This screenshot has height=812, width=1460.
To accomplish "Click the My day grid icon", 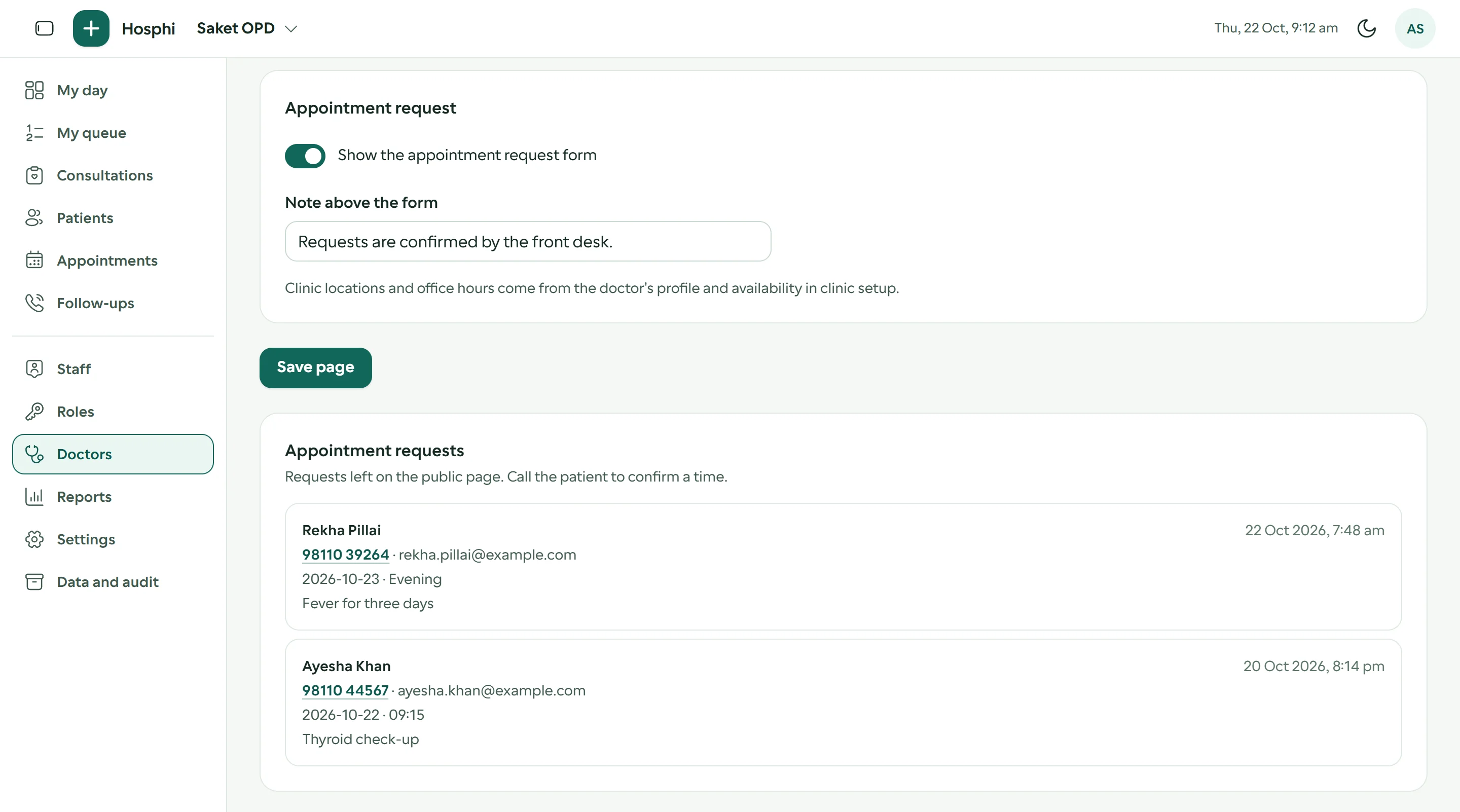I will click(x=34, y=90).
